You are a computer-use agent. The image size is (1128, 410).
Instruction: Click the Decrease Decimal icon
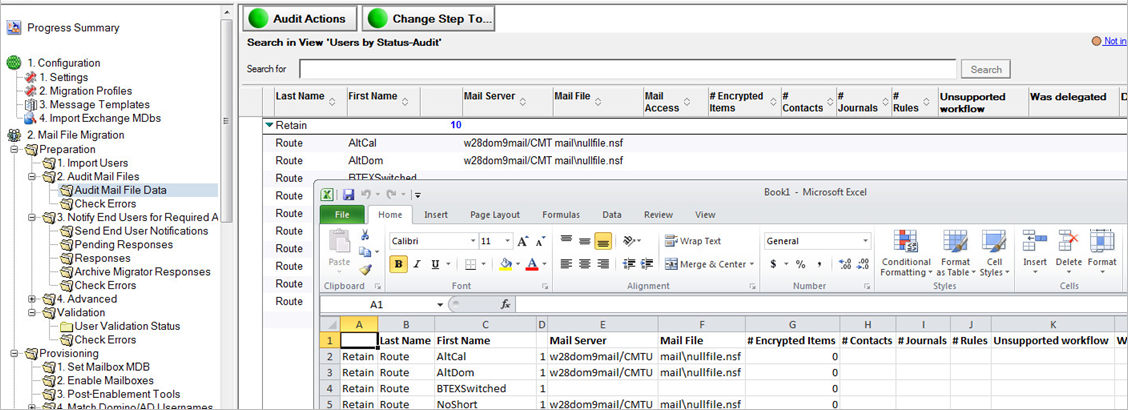click(863, 264)
